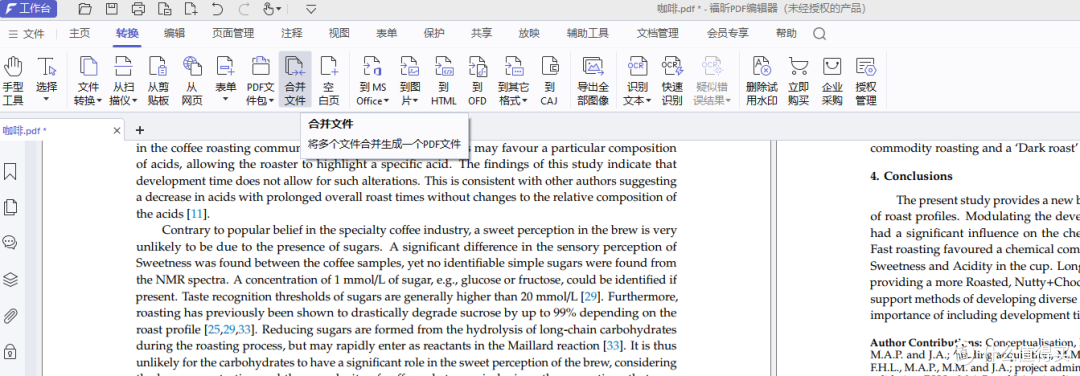
Task: Click the search magnifier in ribbon bar
Action: tap(820, 34)
